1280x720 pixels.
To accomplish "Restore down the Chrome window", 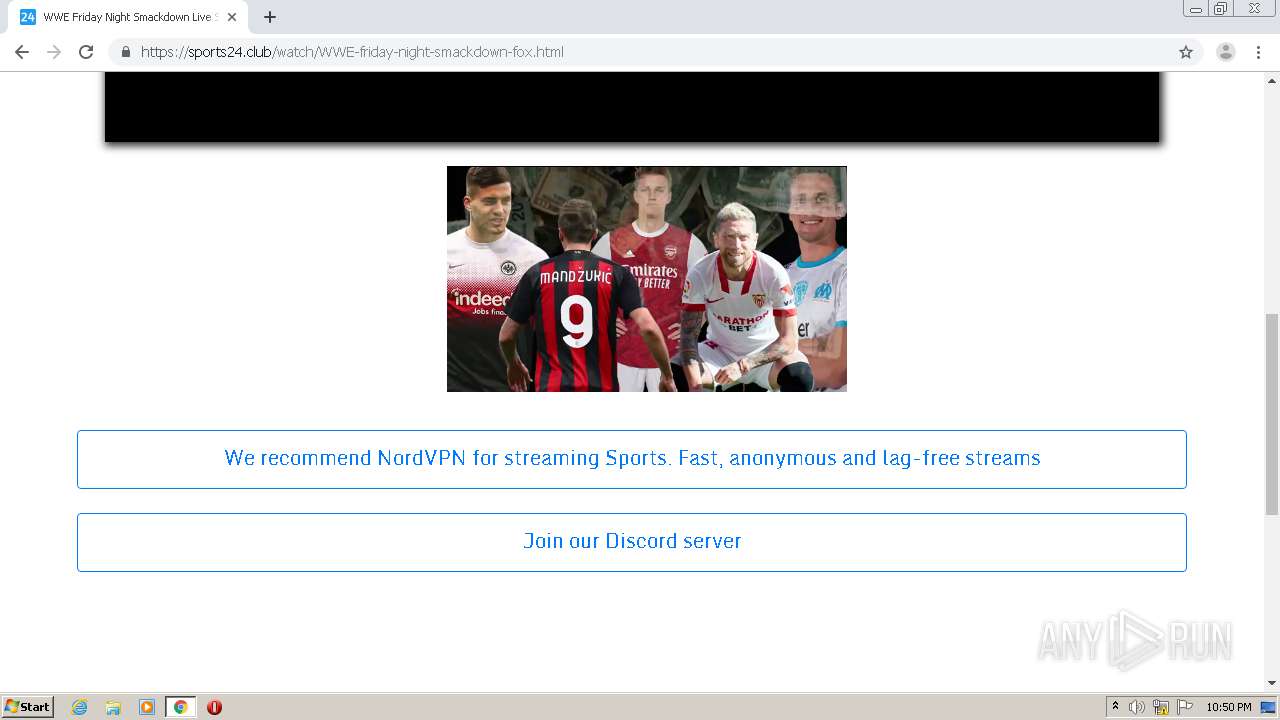I will pyautogui.click(x=1221, y=9).
